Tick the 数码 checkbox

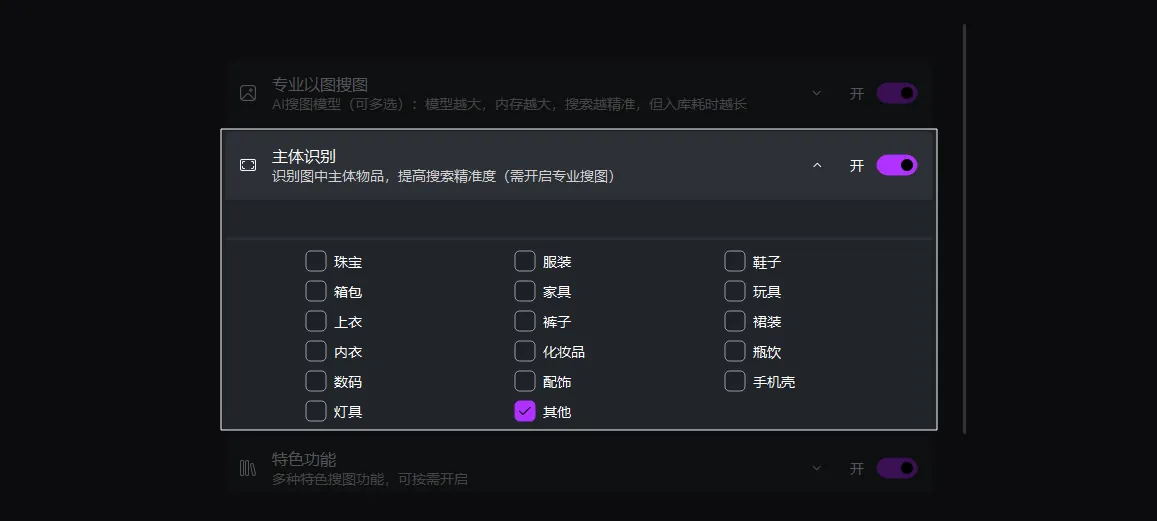click(x=316, y=381)
